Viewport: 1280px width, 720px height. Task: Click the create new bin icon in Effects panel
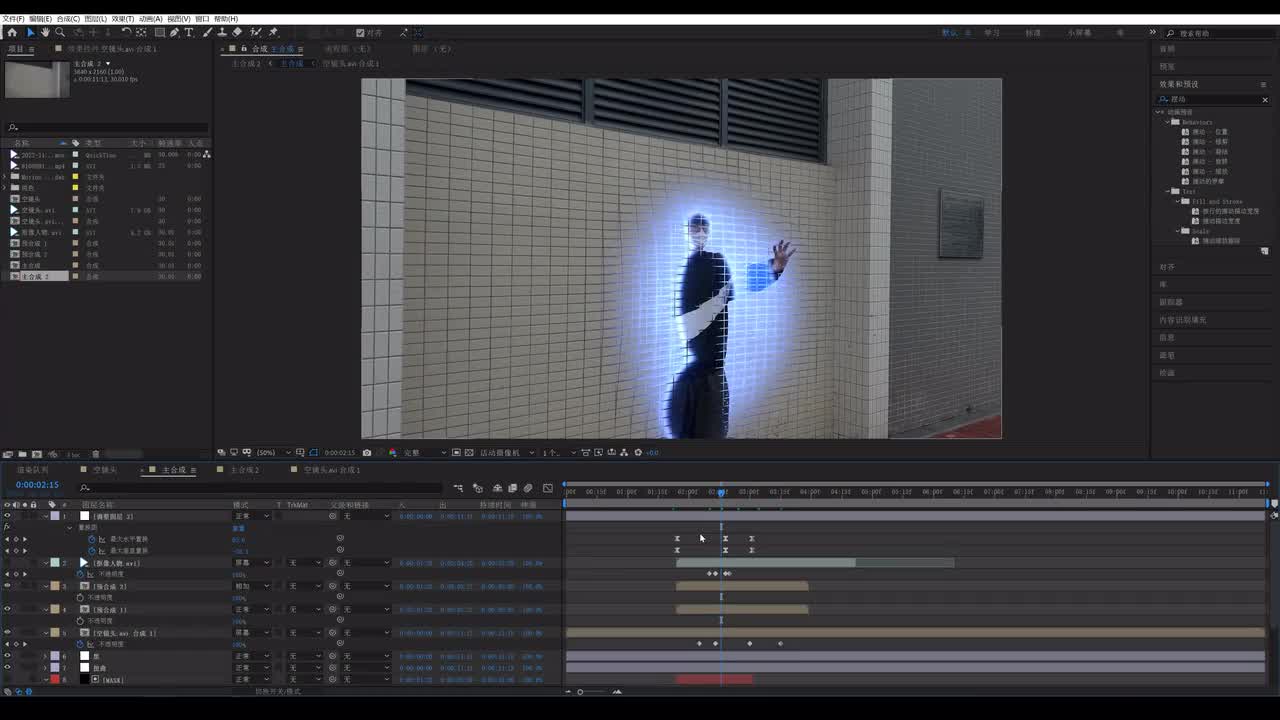click(1264, 251)
